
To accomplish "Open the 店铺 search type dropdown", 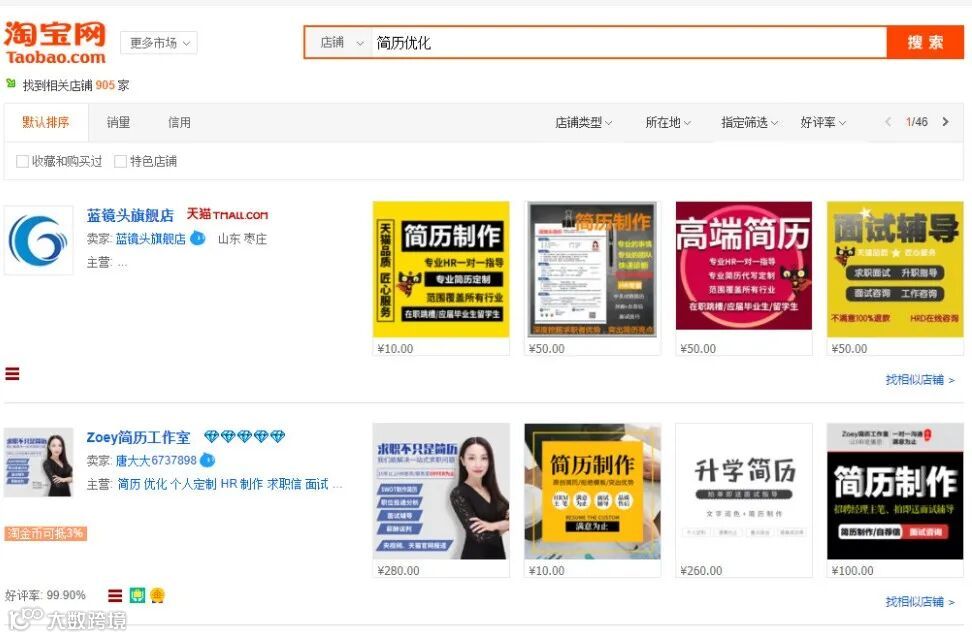I will (x=340, y=43).
